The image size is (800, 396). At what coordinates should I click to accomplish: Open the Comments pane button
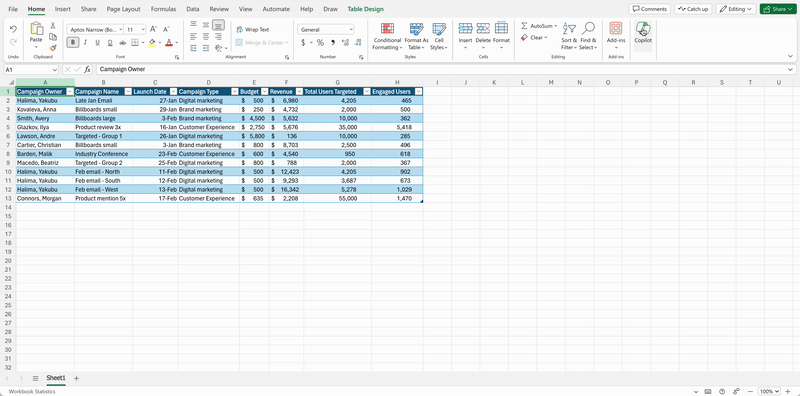[649, 9]
